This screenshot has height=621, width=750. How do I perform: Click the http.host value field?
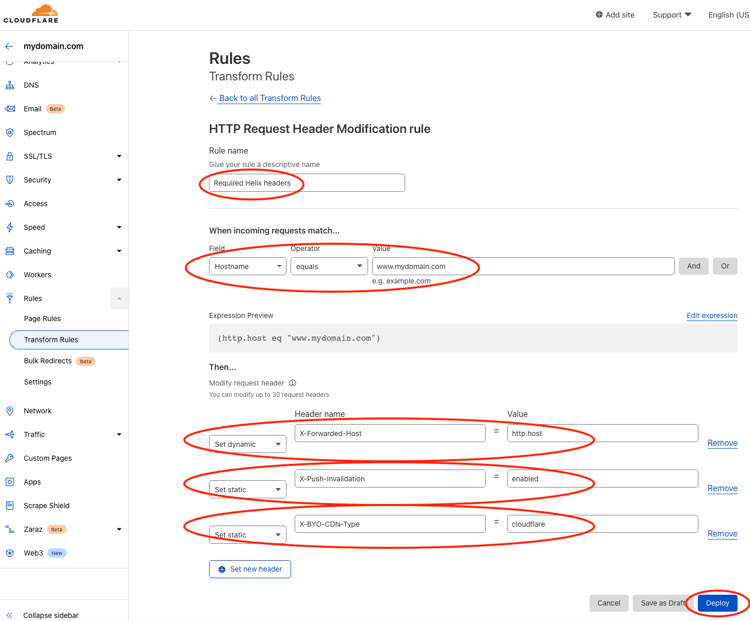[x=603, y=433]
